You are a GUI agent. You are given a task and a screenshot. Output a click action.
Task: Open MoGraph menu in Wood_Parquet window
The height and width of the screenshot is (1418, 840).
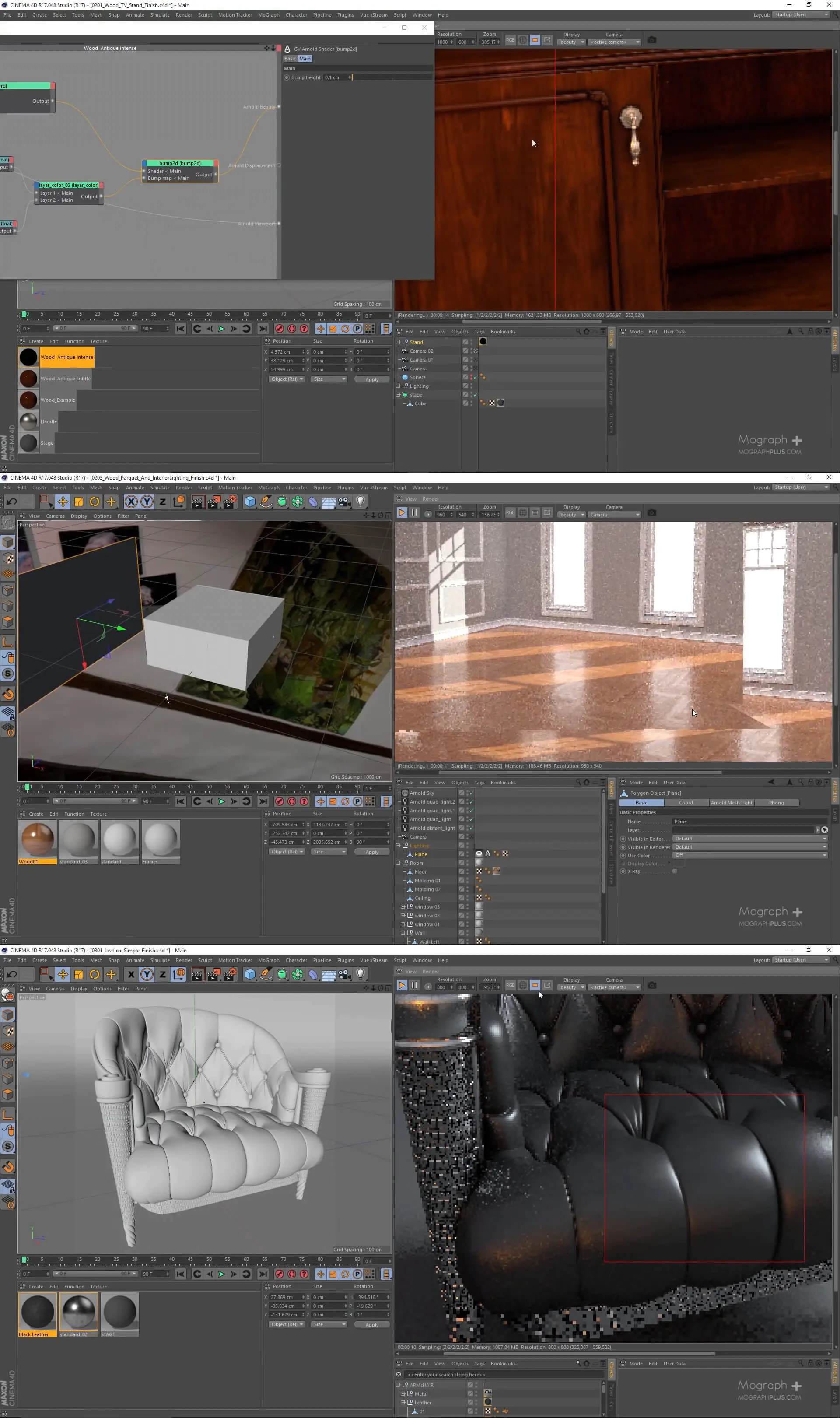tap(268, 488)
